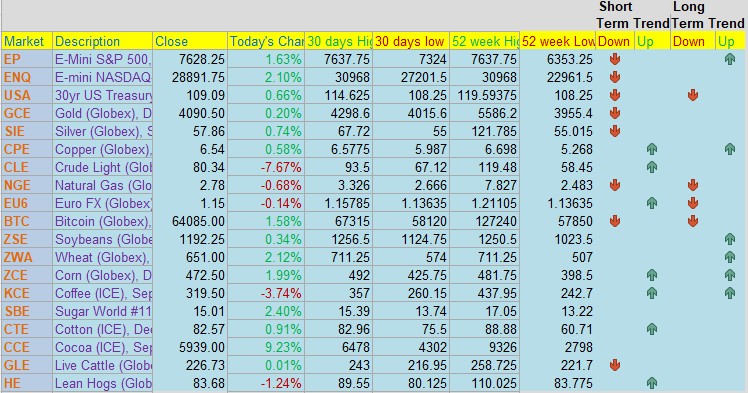
Task: Select the 52 week Low column header
Action: pos(557,41)
